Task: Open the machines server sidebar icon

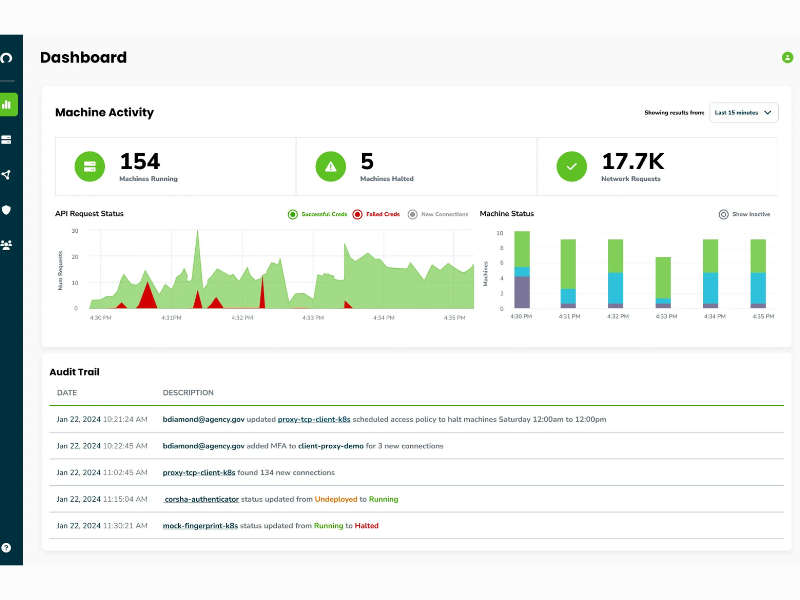Action: (x=6, y=140)
